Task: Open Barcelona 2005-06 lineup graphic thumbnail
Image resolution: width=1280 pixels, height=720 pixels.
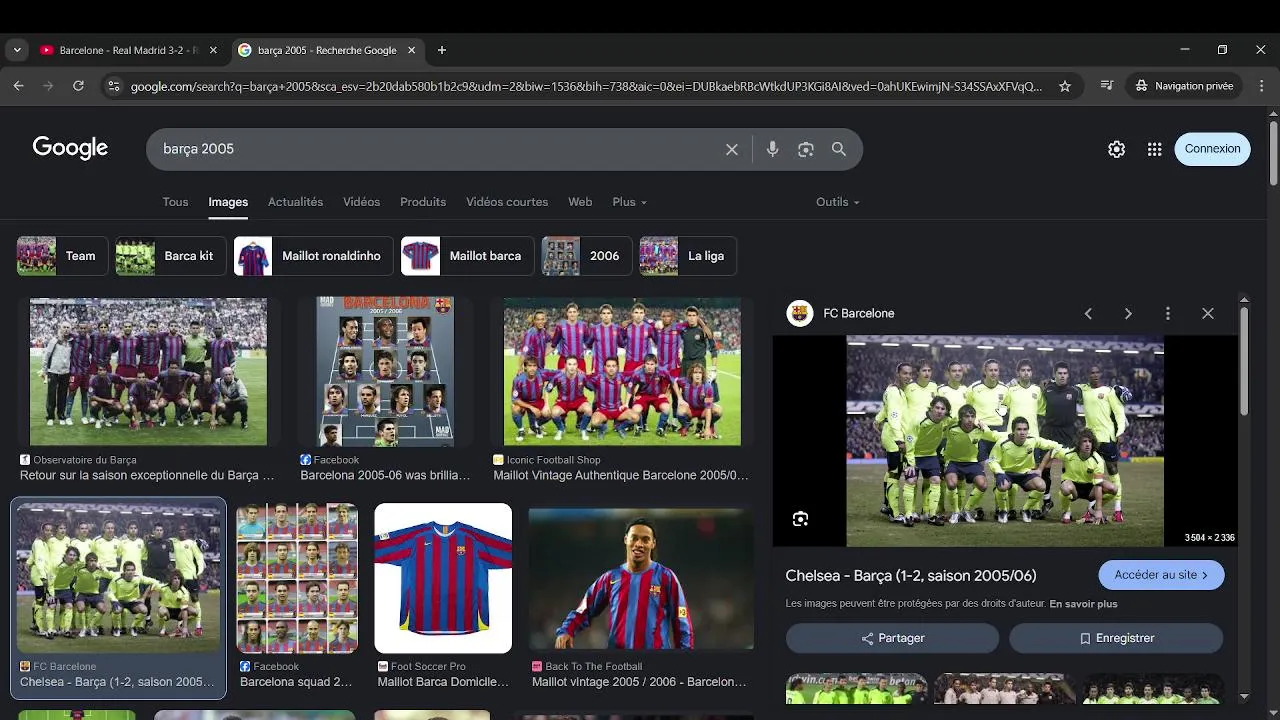Action: click(385, 371)
